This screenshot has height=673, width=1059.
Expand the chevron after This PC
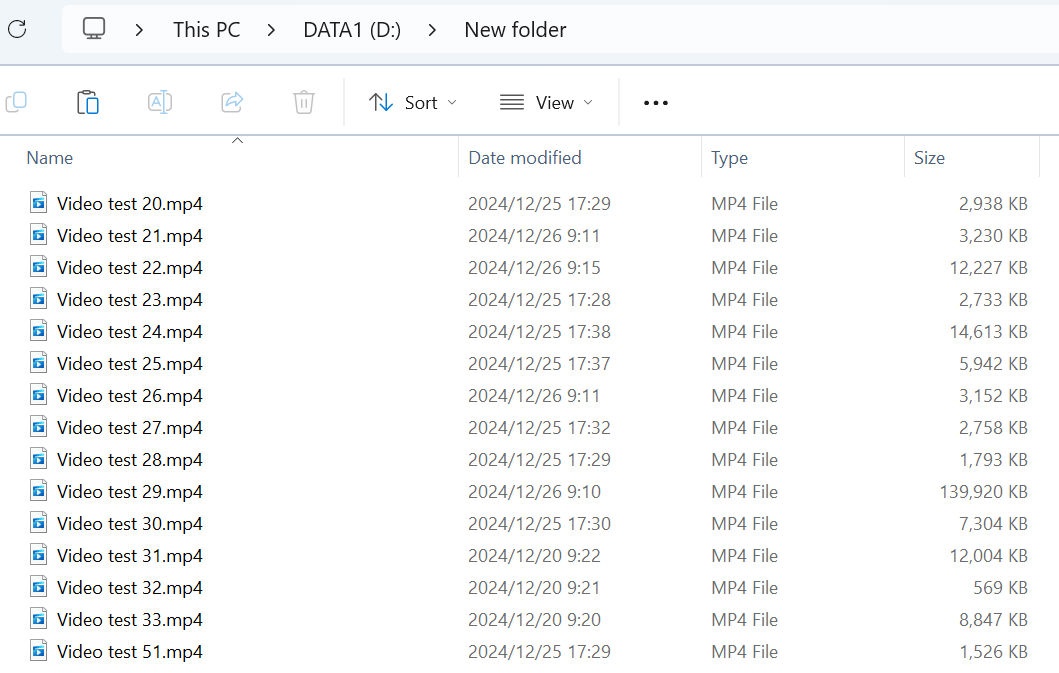(x=271, y=30)
